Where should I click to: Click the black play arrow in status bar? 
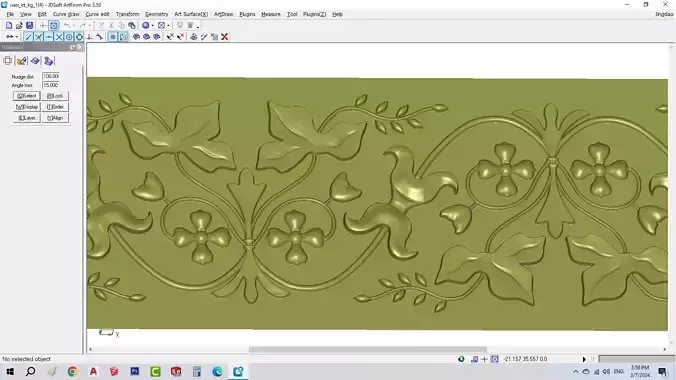coord(584,359)
